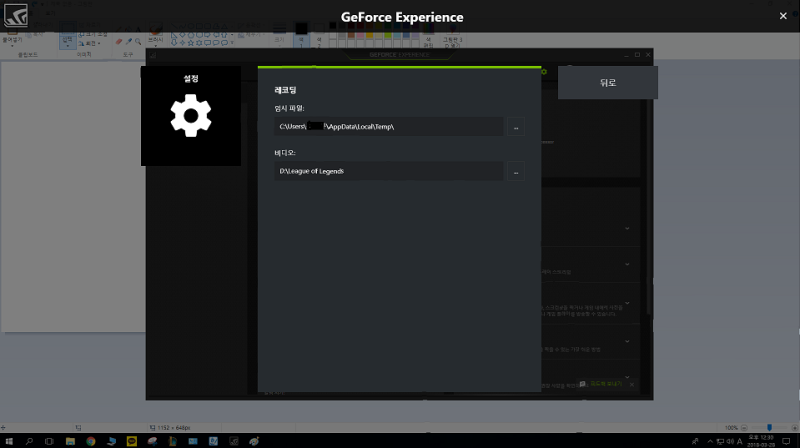This screenshot has width=800, height=448.
Task: Zoom in with plus button in Paint
Action: pyautogui.click(x=794, y=428)
